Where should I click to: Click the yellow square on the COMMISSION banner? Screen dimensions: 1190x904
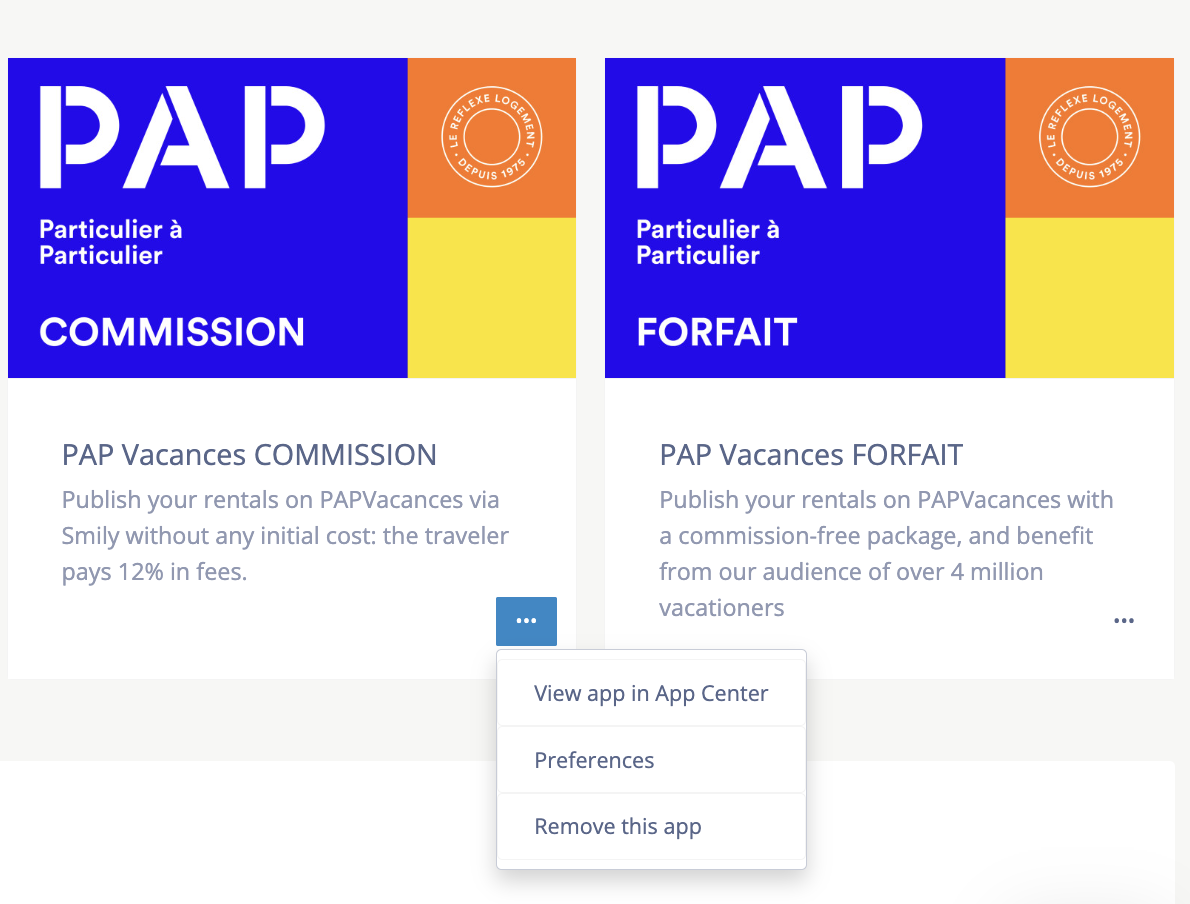tap(491, 297)
